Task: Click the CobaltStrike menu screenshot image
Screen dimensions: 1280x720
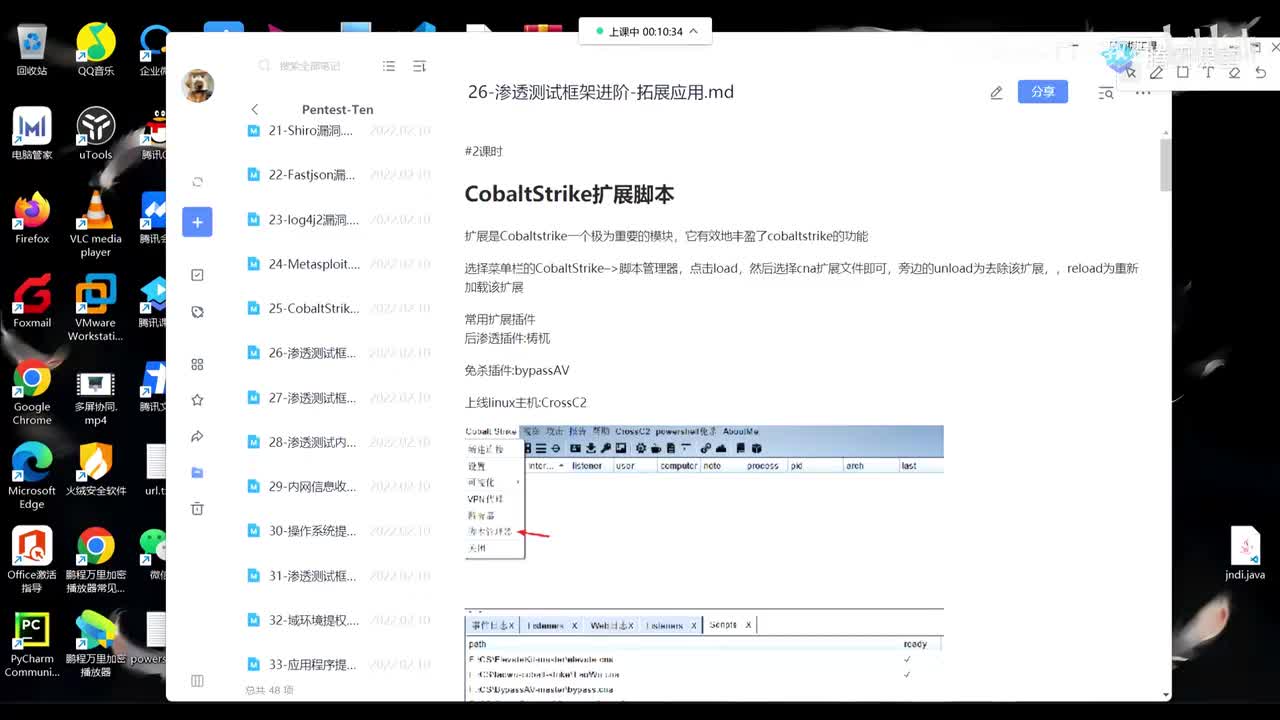Action: tap(704, 492)
